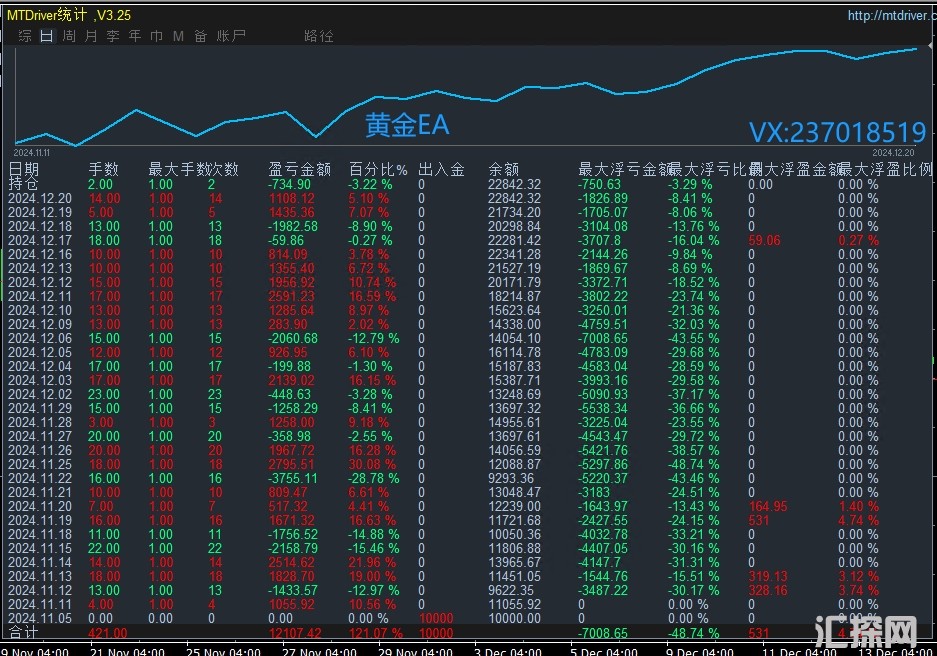Image resolution: width=937 pixels, height=656 pixels.
Task: Open the mtdriver.com link
Action: click(888, 15)
